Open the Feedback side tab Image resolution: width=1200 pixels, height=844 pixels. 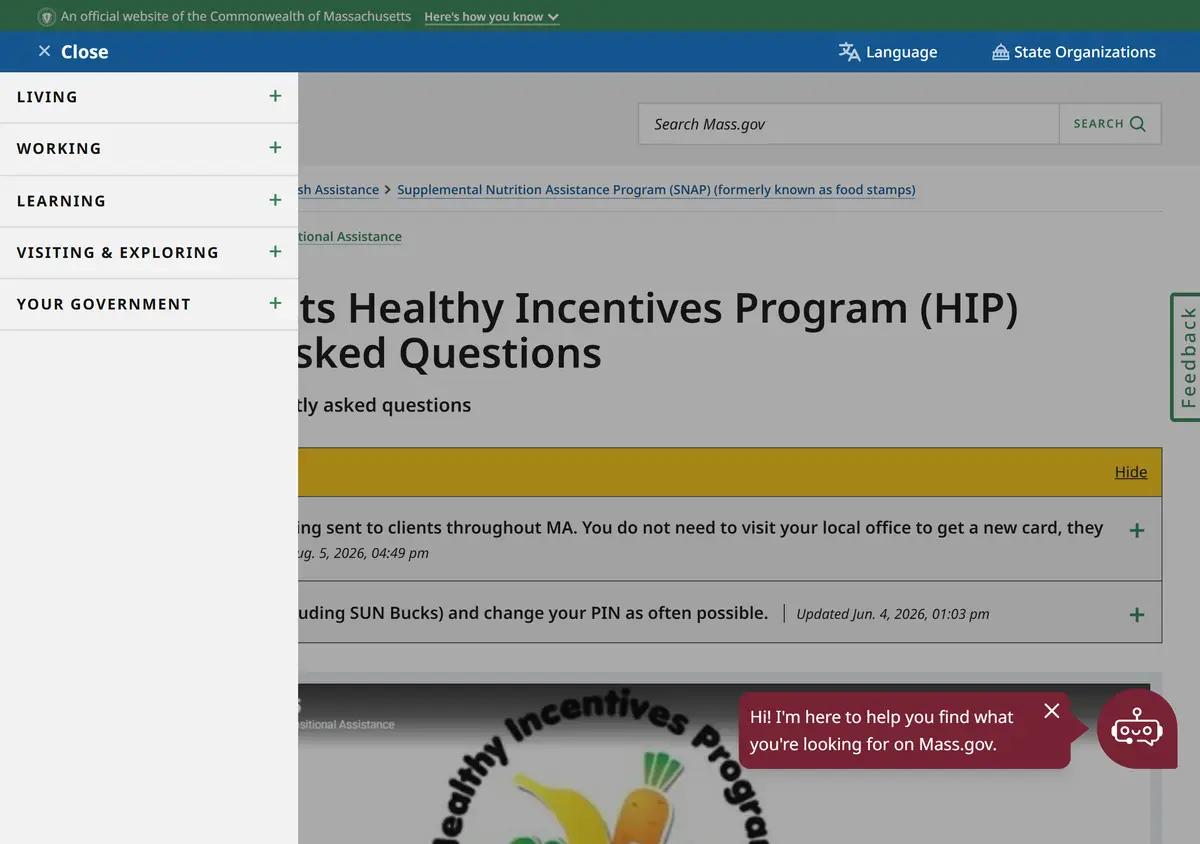[x=1186, y=357]
